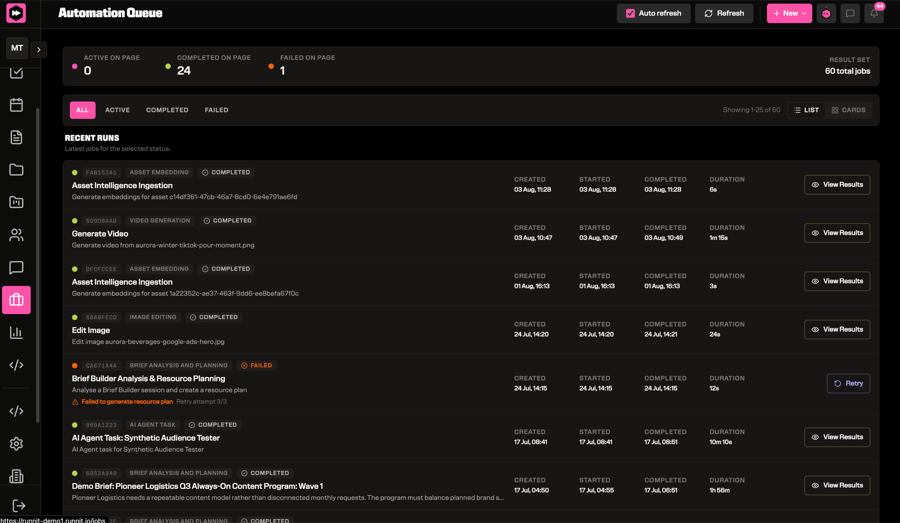The image size is (900, 523).
Task: Open the calendar sidebar icon
Action: pos(16,104)
